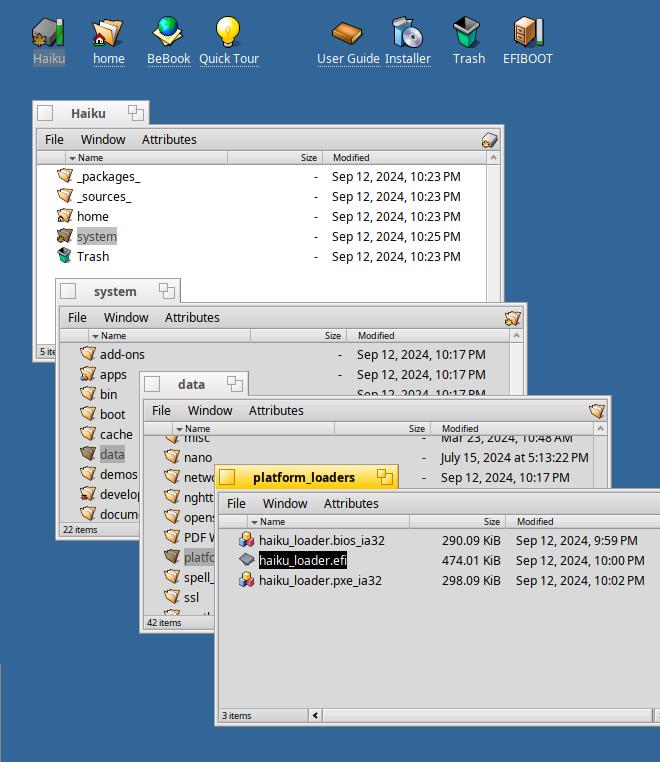Image resolution: width=660 pixels, height=762 pixels.
Task: Open File menu in data window
Action: click(x=161, y=410)
